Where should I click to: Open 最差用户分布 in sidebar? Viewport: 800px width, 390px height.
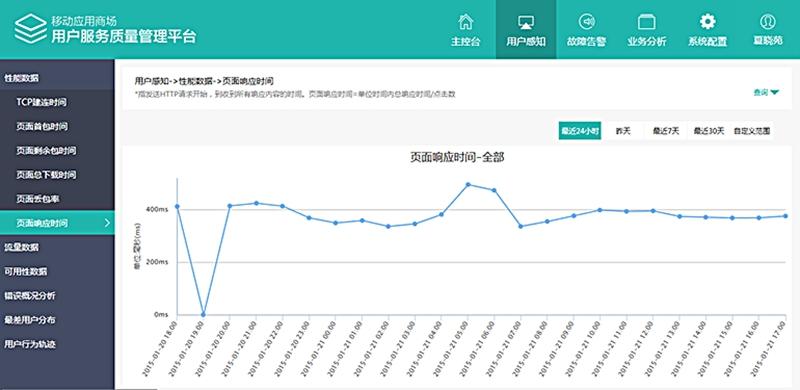coord(57,320)
